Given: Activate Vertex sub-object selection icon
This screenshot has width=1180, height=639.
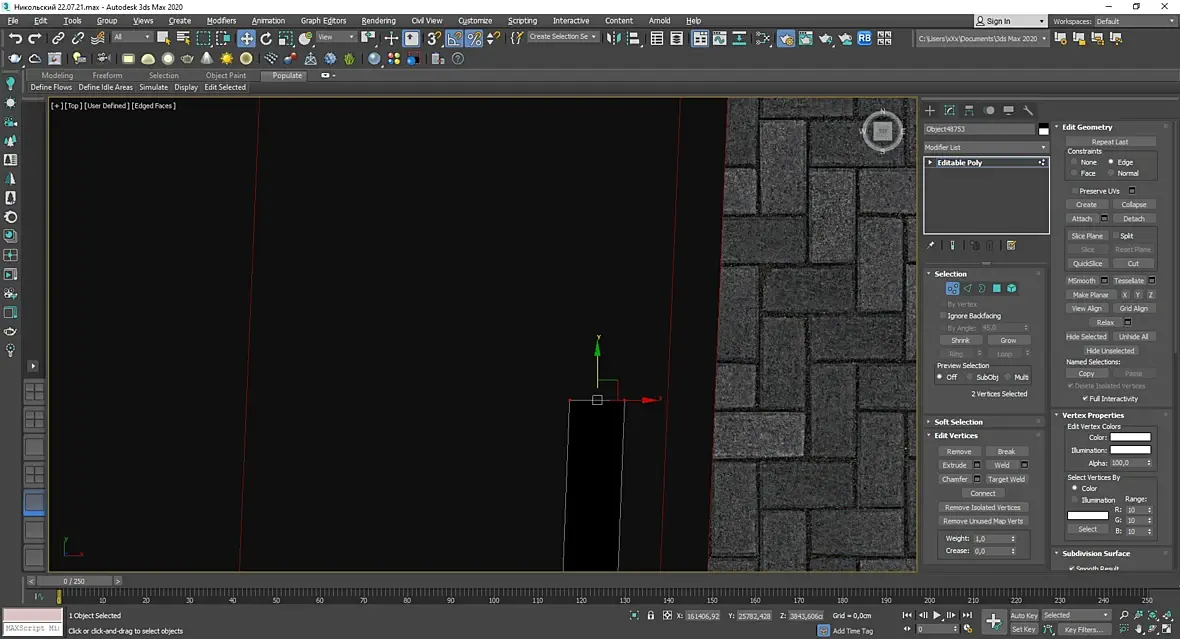Looking at the screenshot, I should click(952, 288).
